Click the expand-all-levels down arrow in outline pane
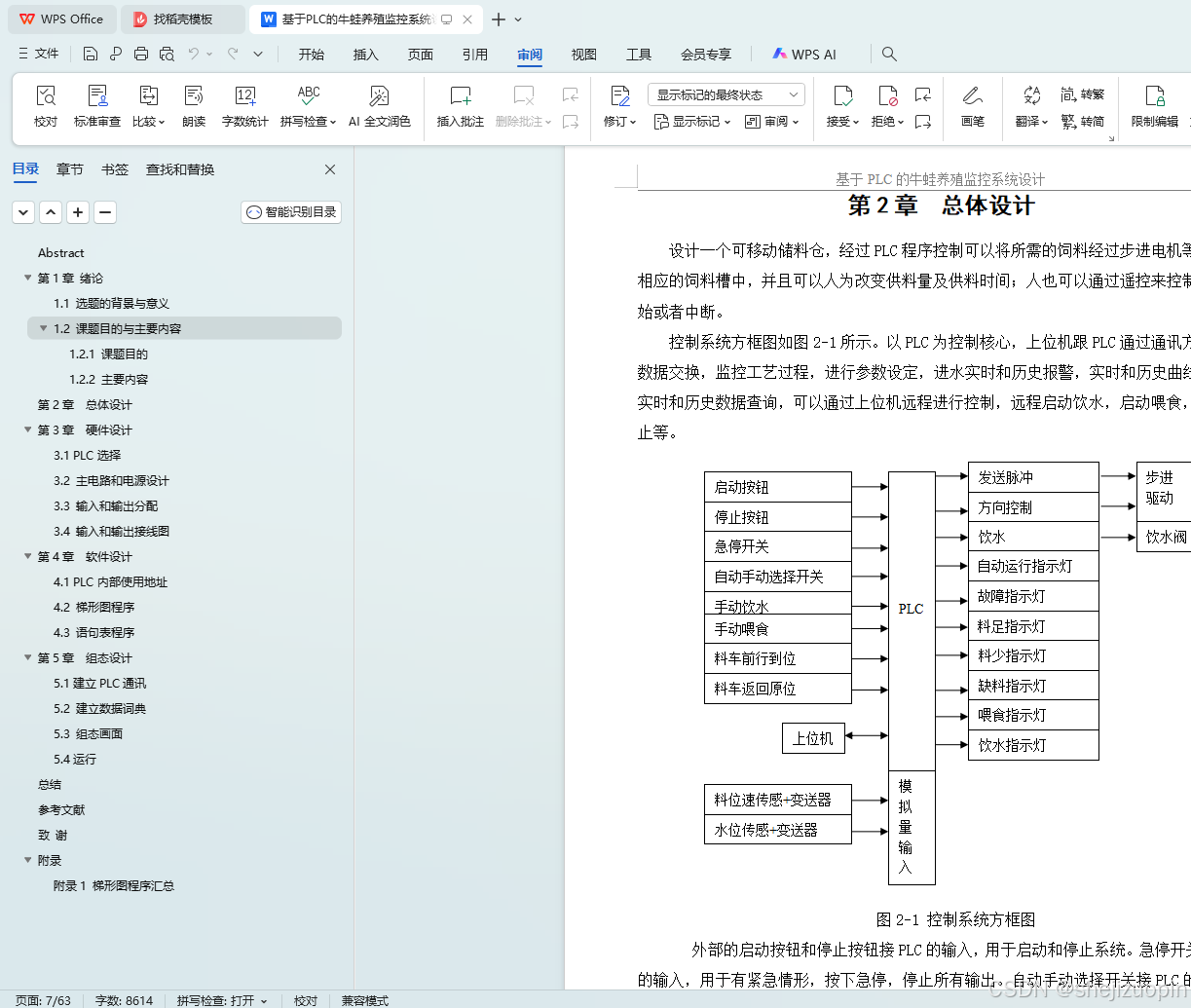 (x=23, y=211)
